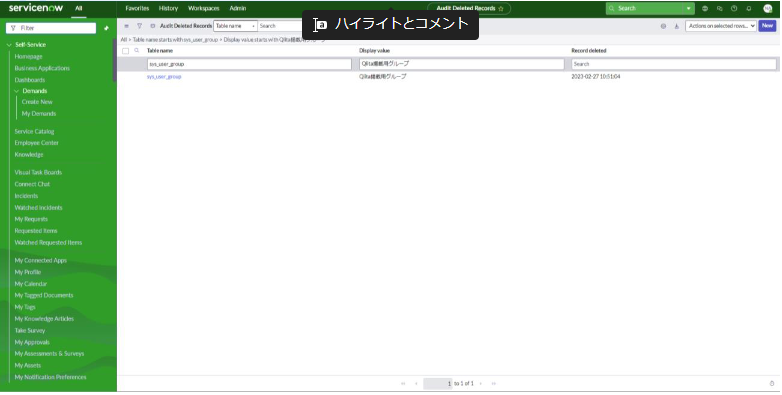Click the tag icon before Audit Deleted Records title

point(153,26)
